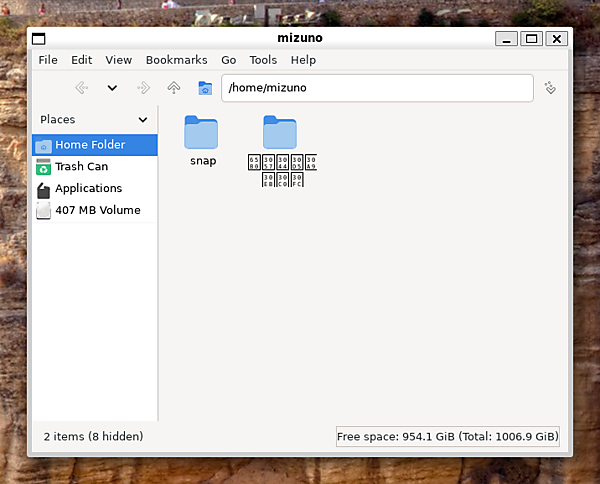This screenshot has width=600, height=484.
Task: Open the View menu
Action: 119,60
